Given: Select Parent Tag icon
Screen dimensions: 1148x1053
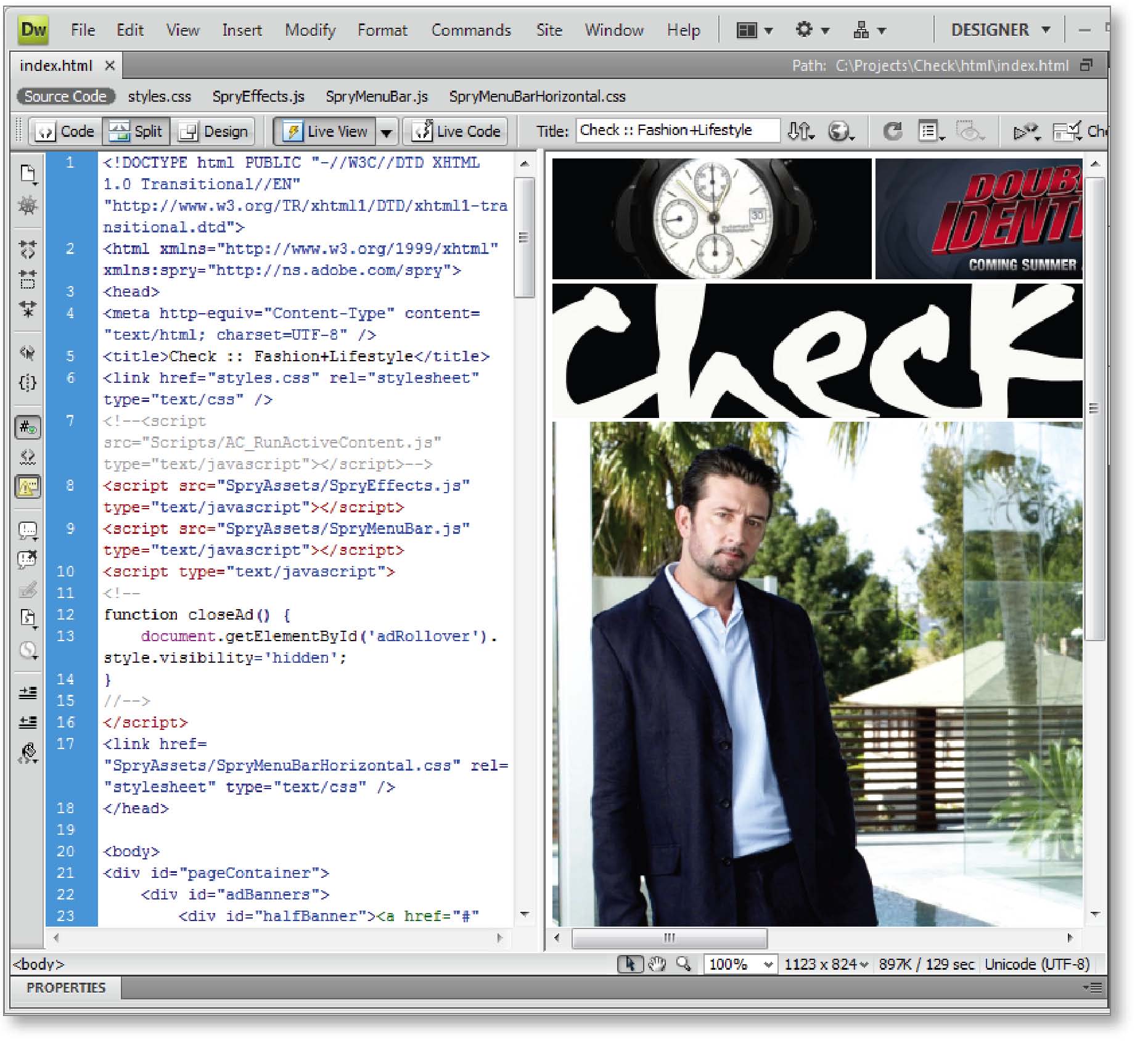Looking at the screenshot, I should coord(28,353).
